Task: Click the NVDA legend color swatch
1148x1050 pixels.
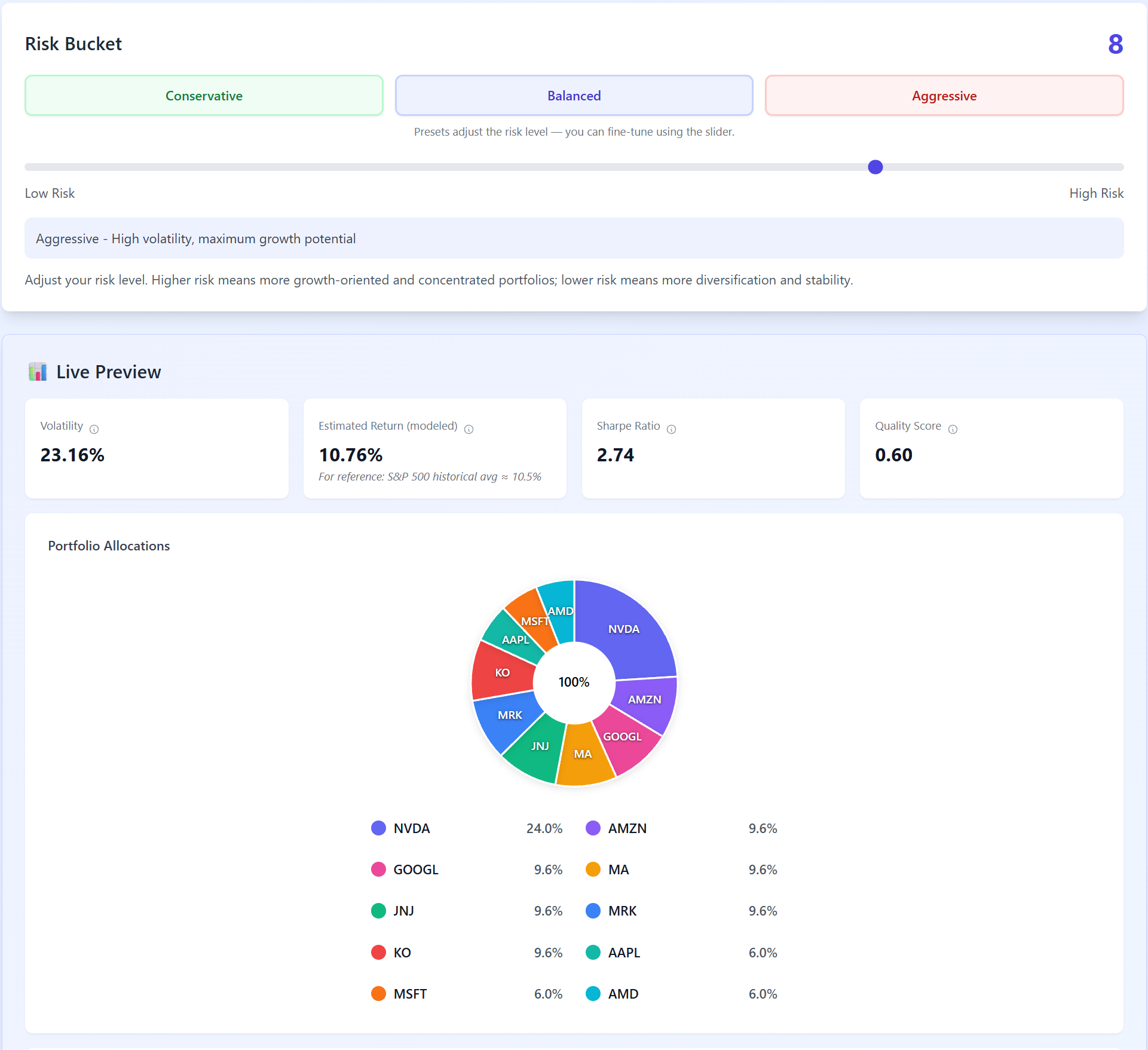Action: (378, 828)
